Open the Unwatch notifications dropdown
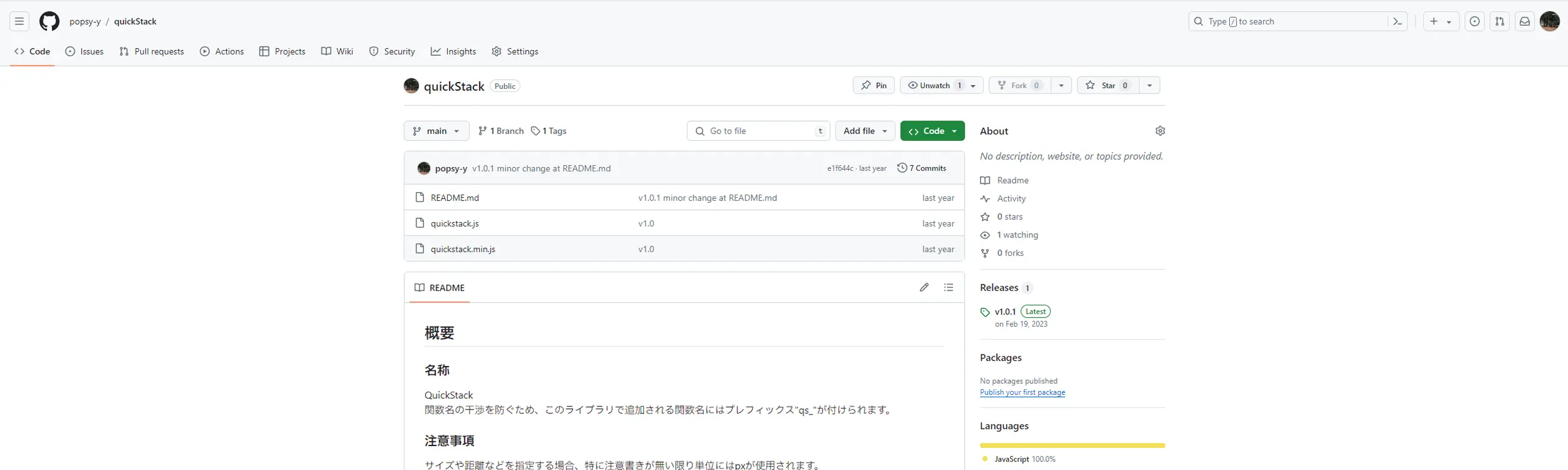 [x=941, y=85]
